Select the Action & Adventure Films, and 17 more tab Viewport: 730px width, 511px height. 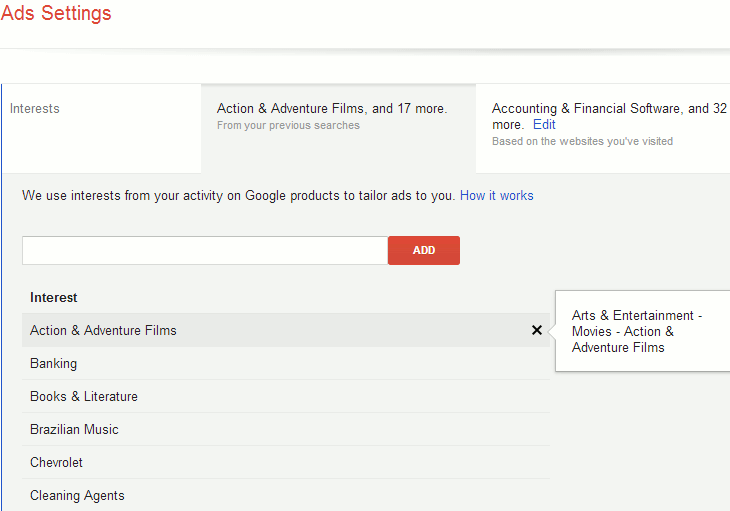coord(338,129)
